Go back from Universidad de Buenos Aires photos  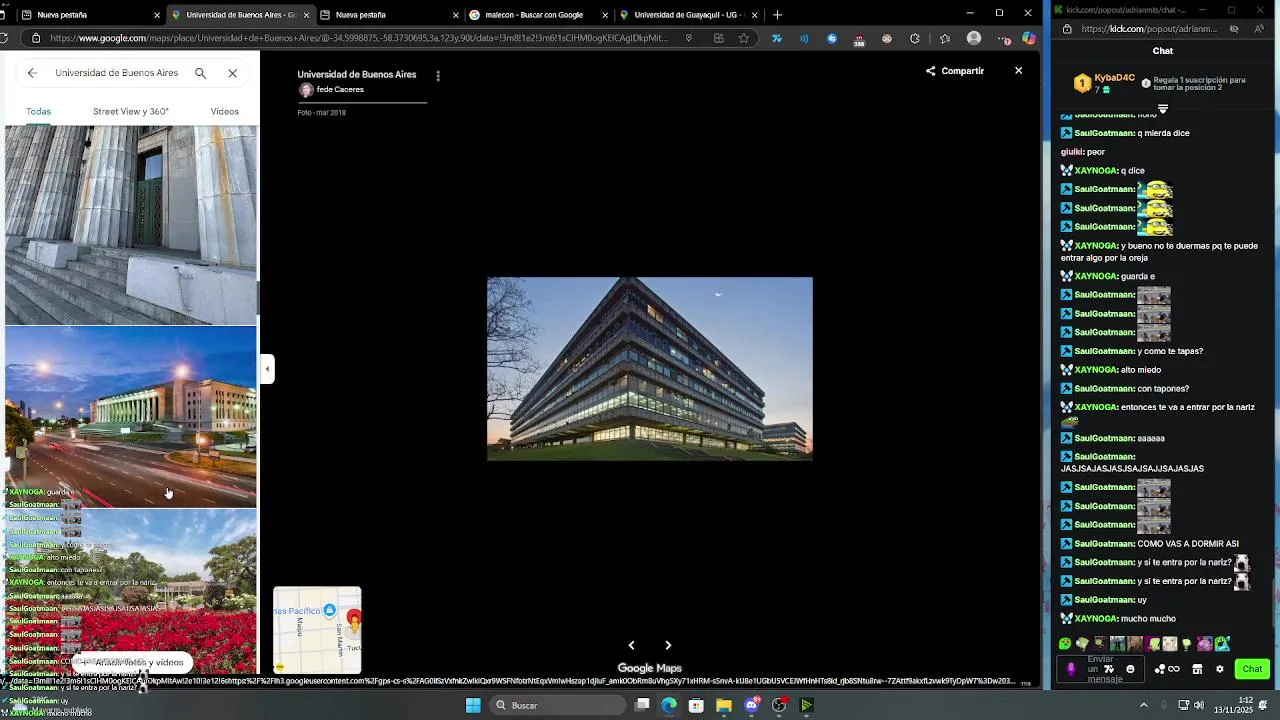(x=32, y=73)
